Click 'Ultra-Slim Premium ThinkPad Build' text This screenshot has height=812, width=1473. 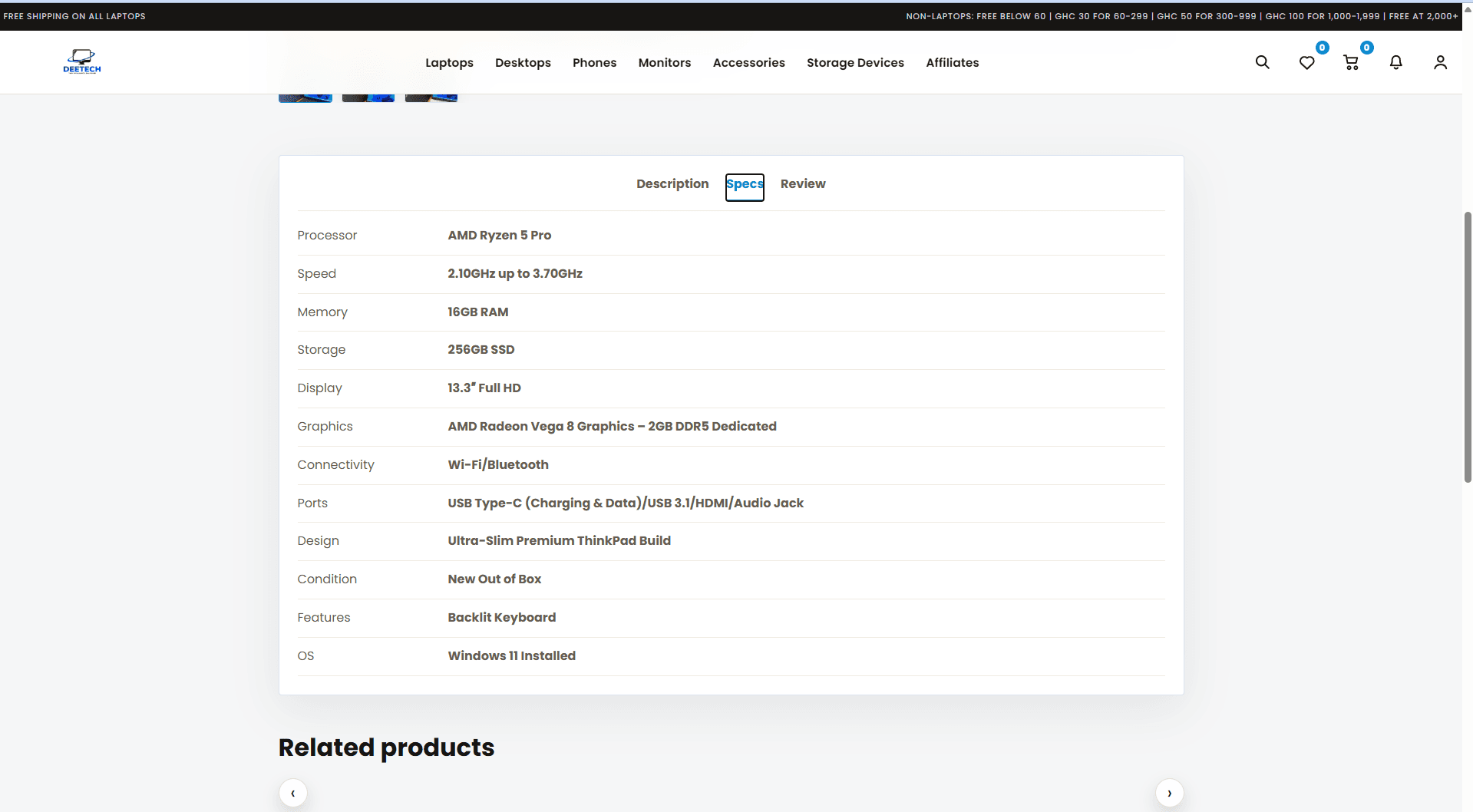pos(560,540)
